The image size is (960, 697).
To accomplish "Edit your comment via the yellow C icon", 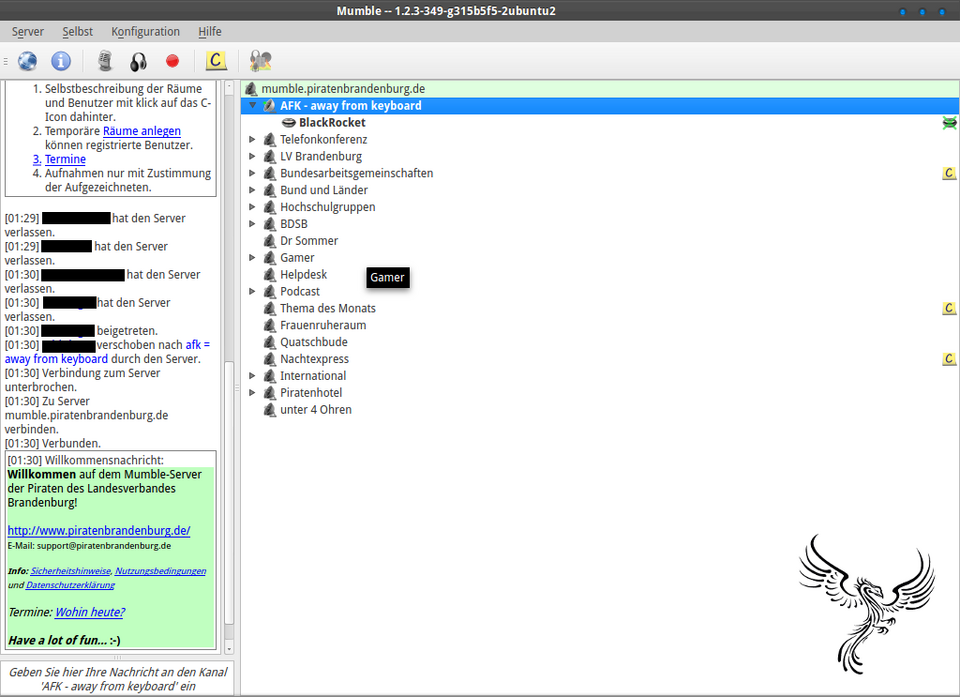I will [x=216, y=61].
